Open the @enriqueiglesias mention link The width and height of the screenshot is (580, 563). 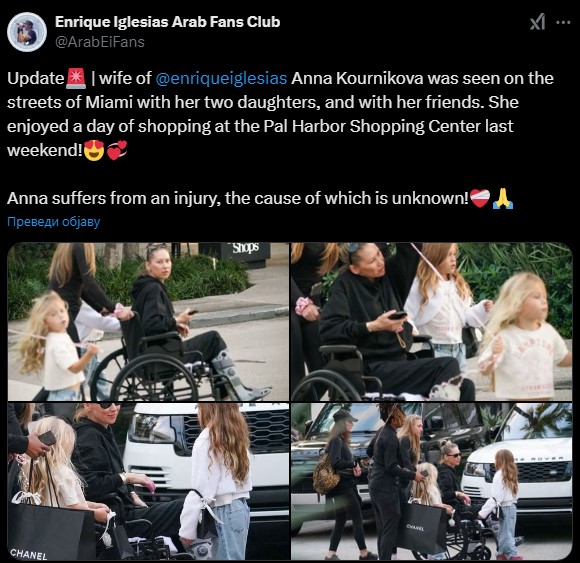click(x=221, y=78)
